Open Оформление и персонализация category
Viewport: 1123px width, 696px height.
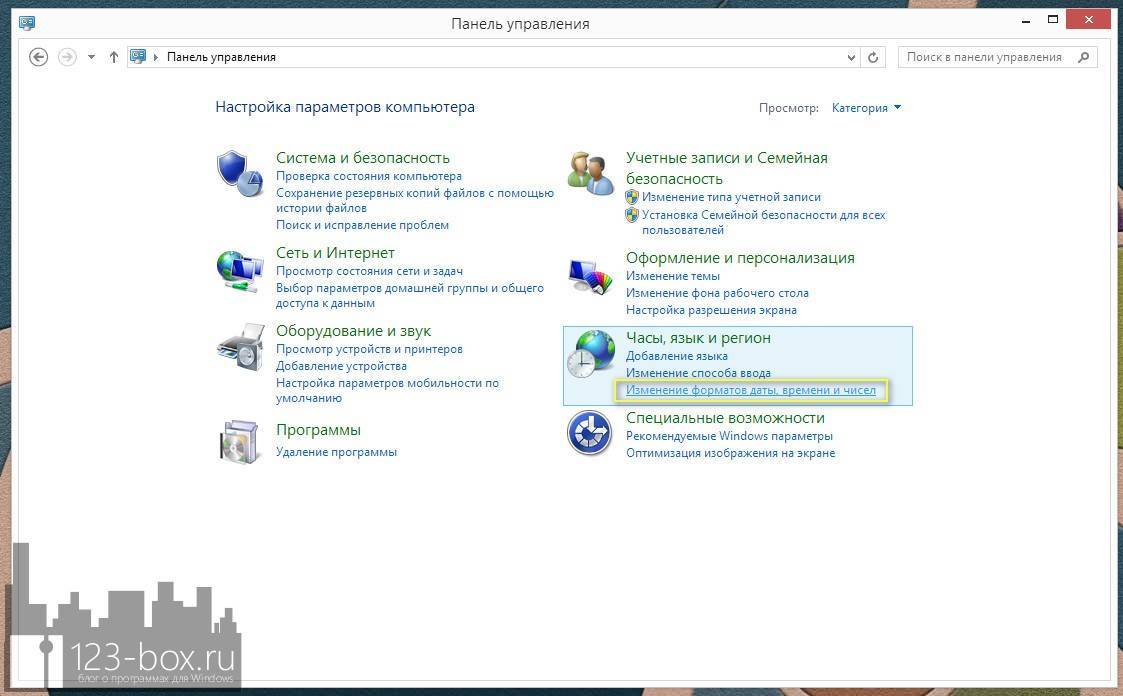[741, 258]
